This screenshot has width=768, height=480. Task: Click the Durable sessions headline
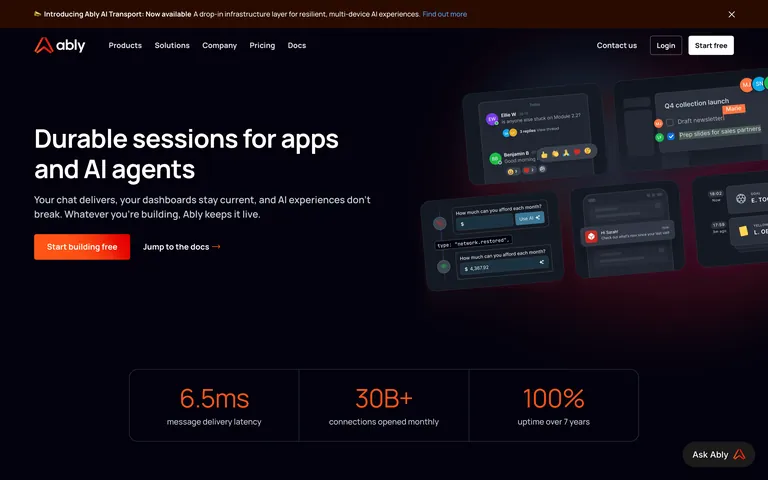click(x=186, y=154)
